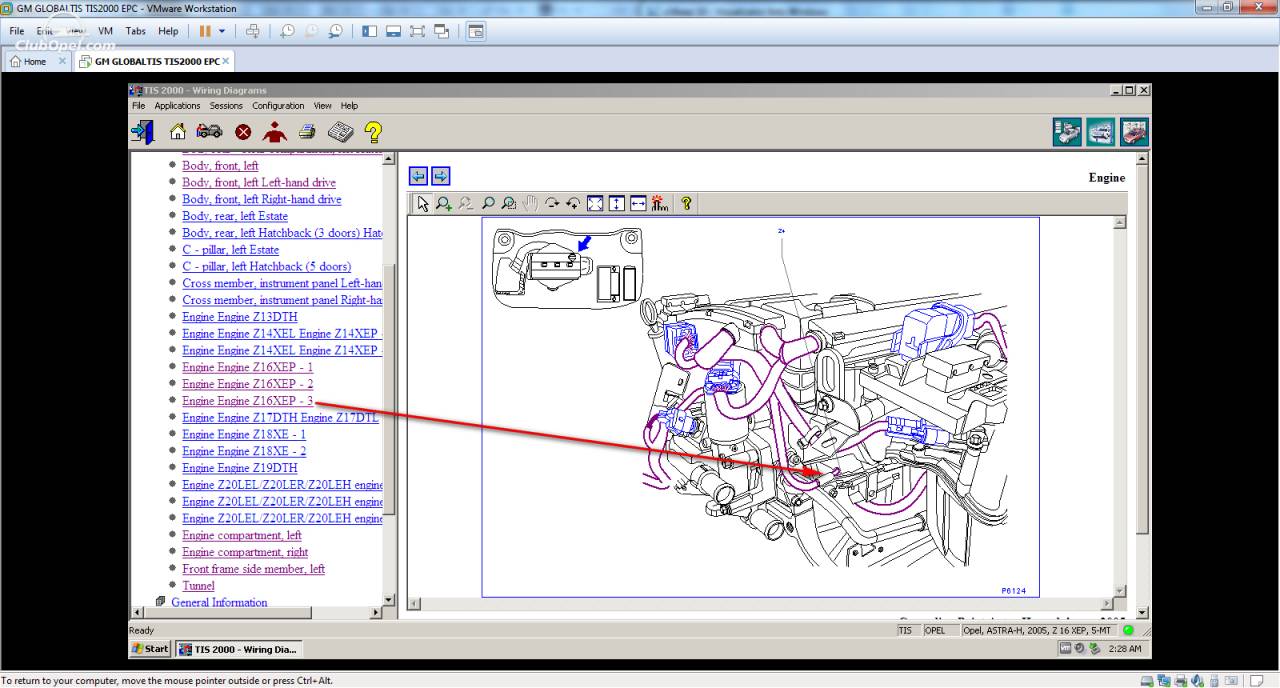Toggle VMware console view icon

click(x=476, y=31)
